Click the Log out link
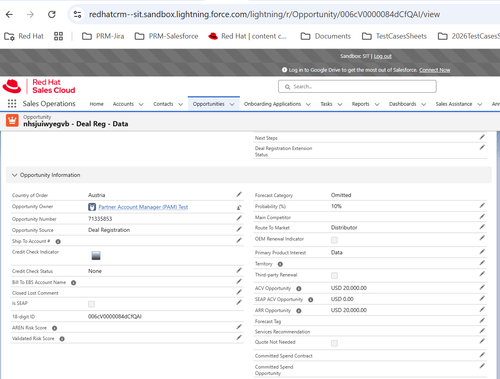The image size is (500, 379). click(382, 56)
